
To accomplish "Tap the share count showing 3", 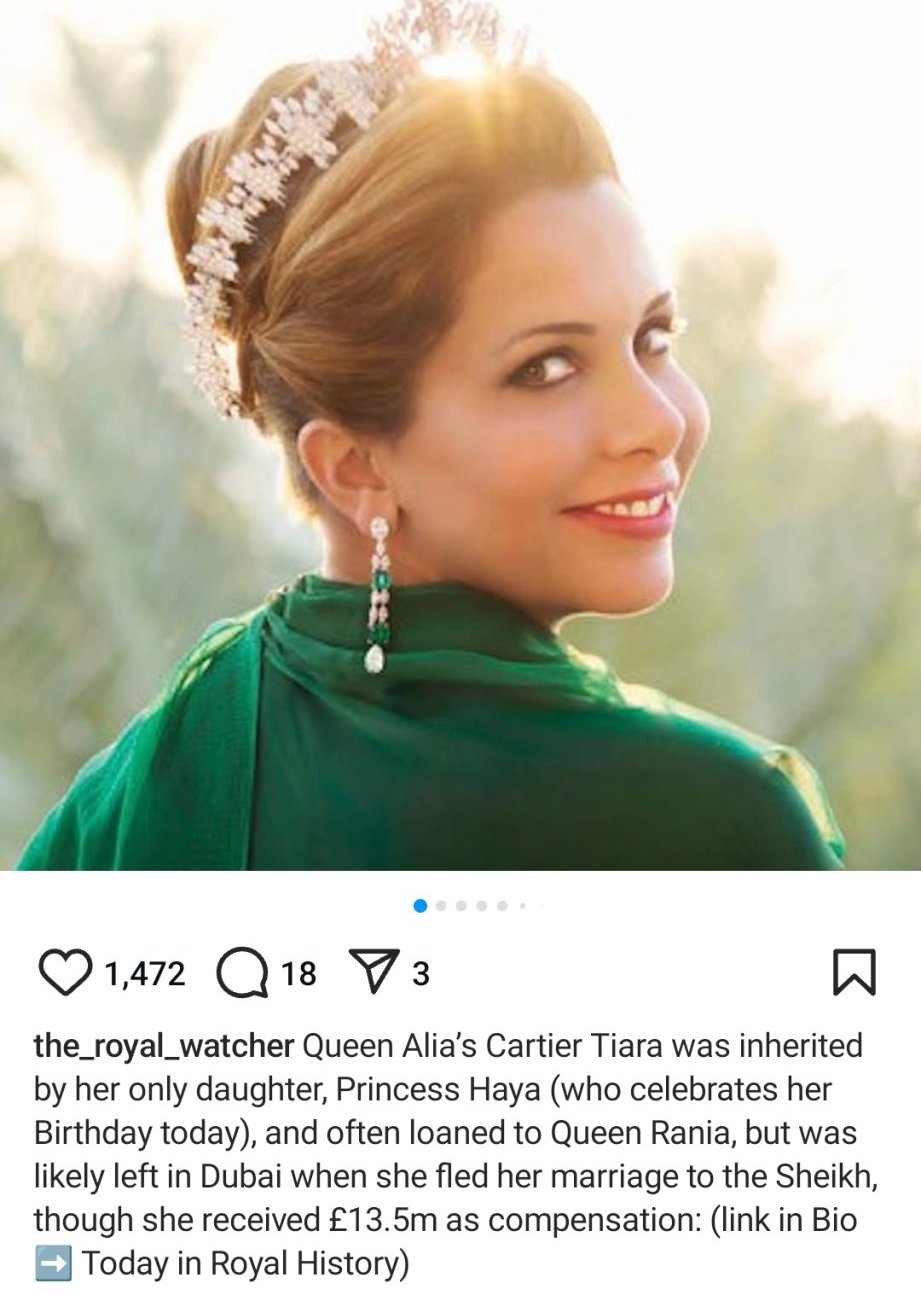I will (x=421, y=974).
